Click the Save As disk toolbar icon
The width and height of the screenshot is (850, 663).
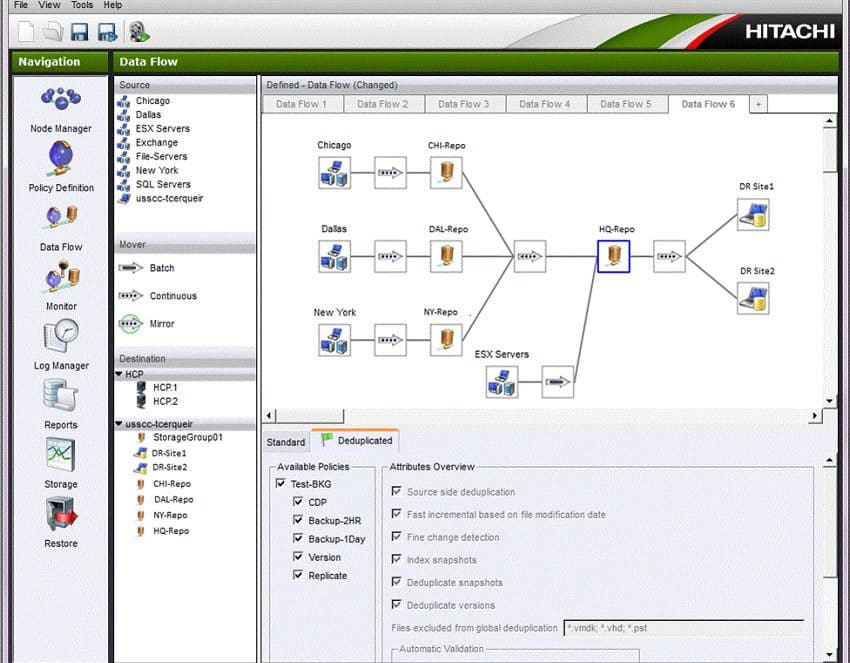tap(107, 32)
